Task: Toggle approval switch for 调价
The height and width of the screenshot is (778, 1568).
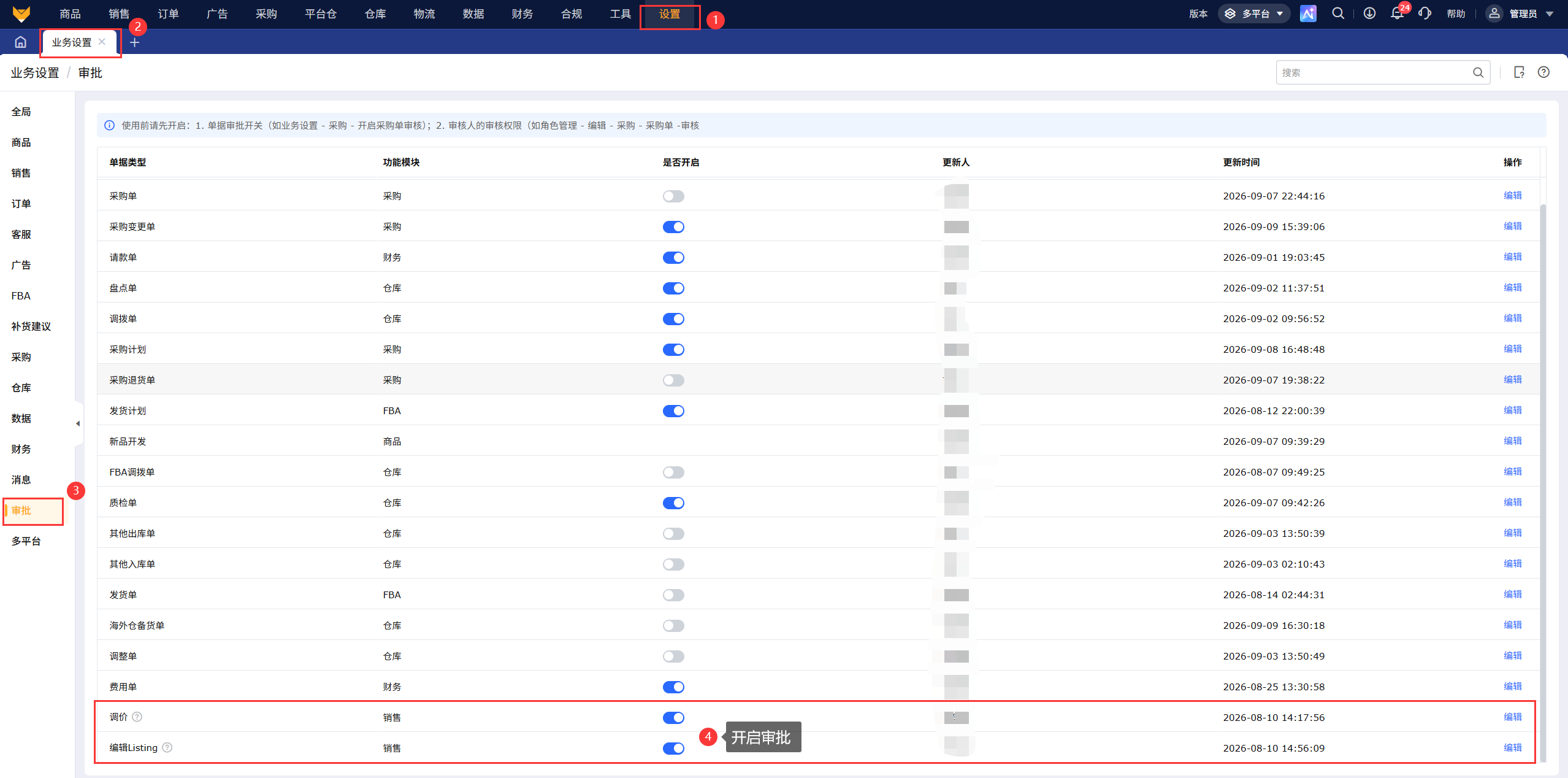Action: (673, 718)
